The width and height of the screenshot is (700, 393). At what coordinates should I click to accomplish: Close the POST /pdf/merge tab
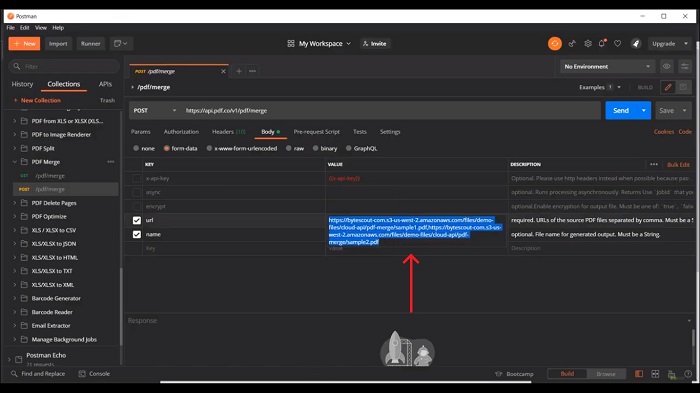click(x=223, y=71)
